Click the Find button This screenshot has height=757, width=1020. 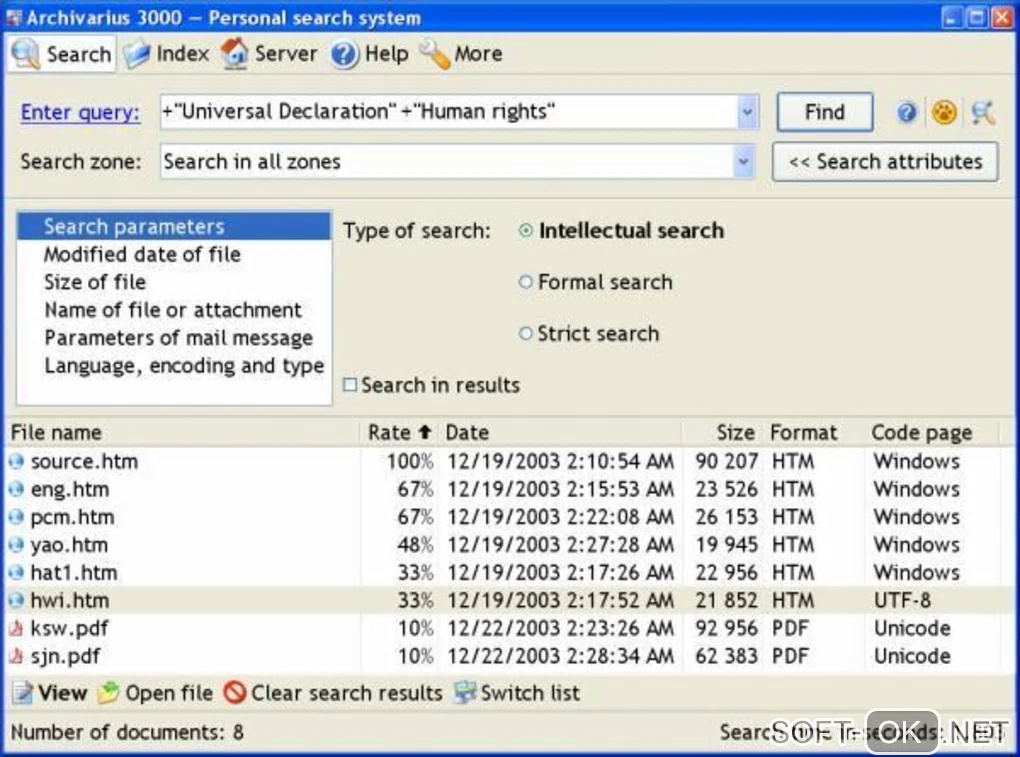[824, 112]
